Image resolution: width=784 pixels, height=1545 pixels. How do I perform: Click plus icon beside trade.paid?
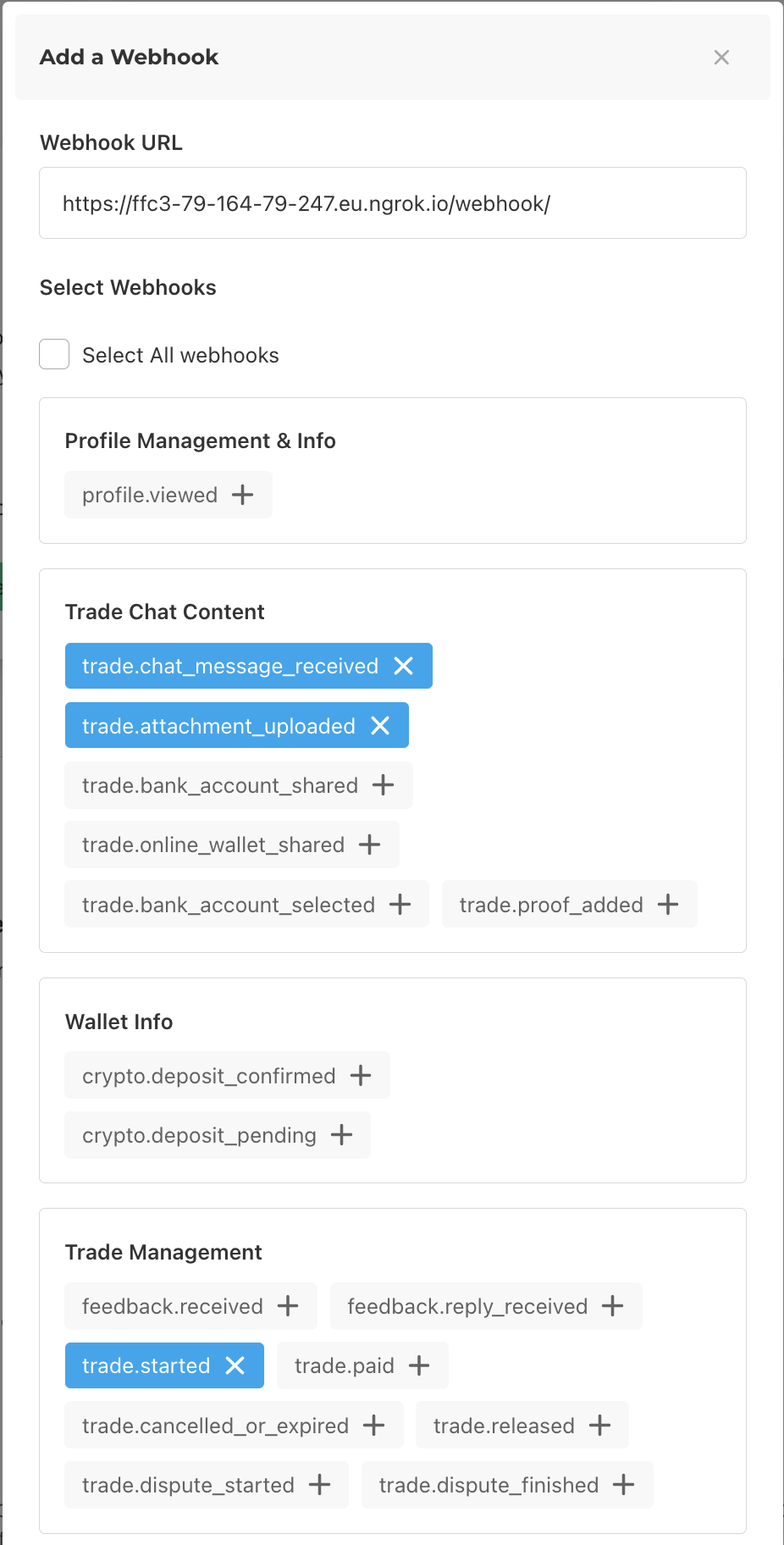pos(419,1365)
